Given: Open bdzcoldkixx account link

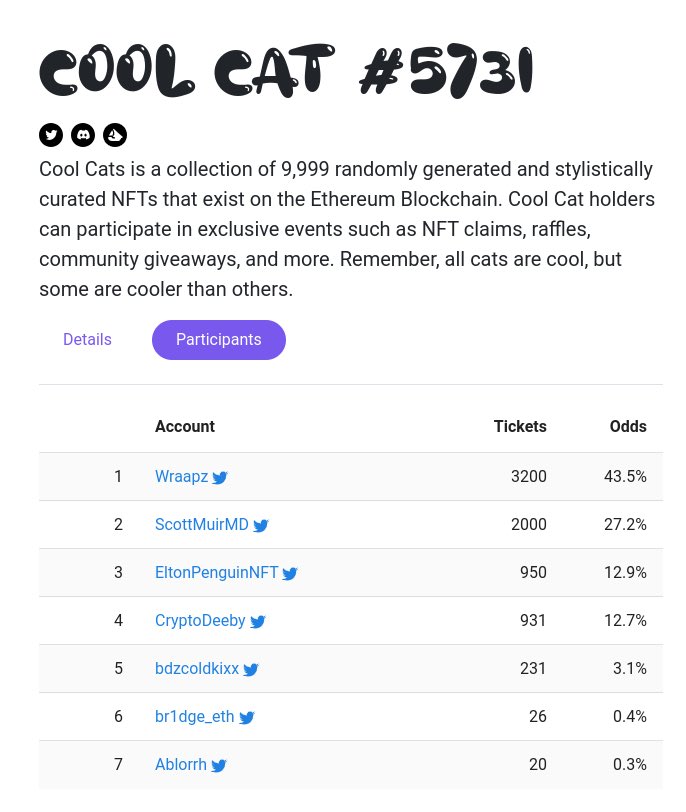Looking at the screenshot, I should point(197,669).
